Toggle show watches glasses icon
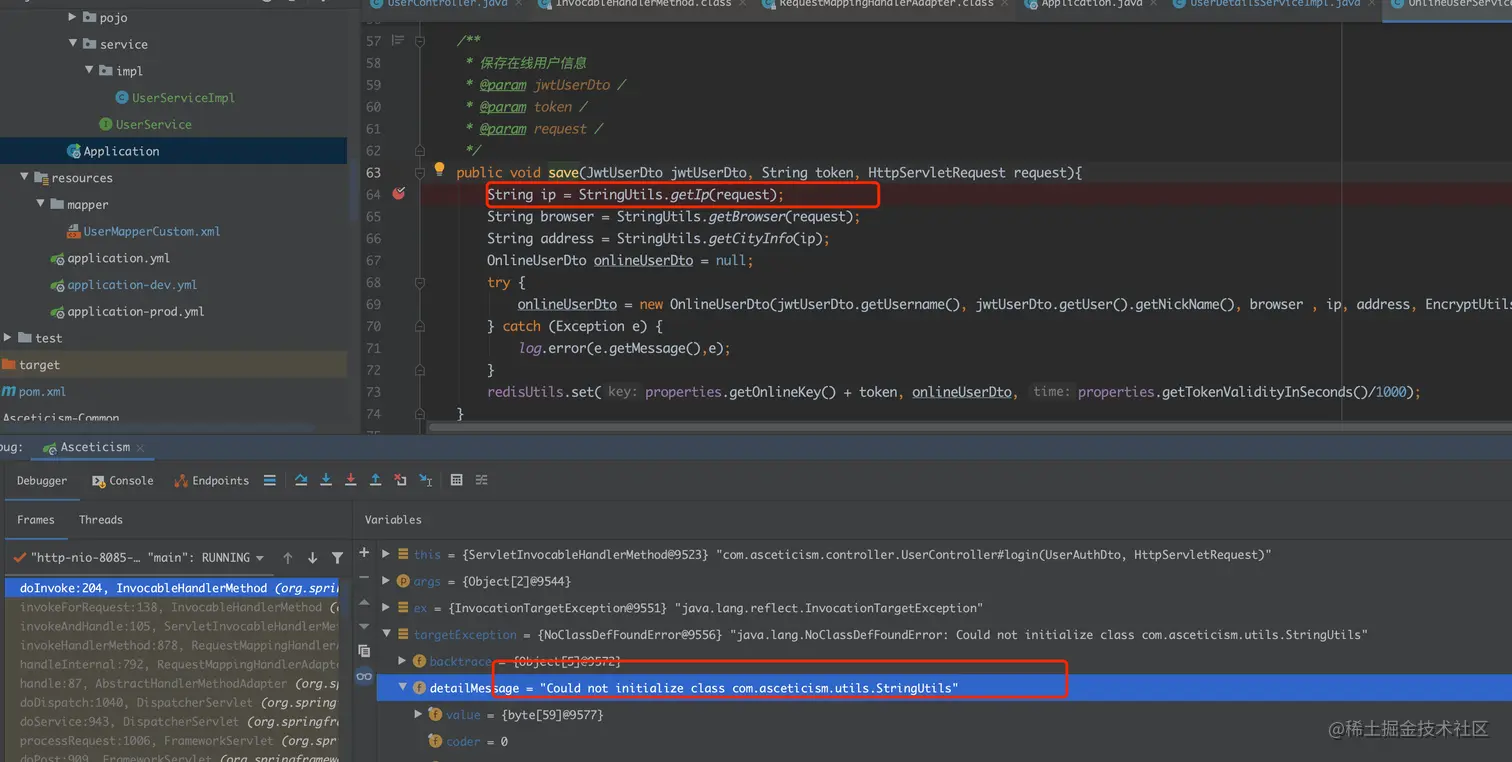The width and height of the screenshot is (1512, 762). [x=364, y=676]
